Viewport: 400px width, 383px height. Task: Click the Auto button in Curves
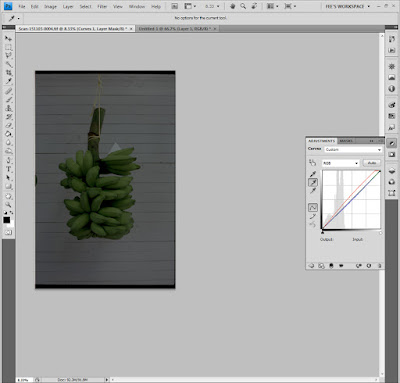[372, 163]
